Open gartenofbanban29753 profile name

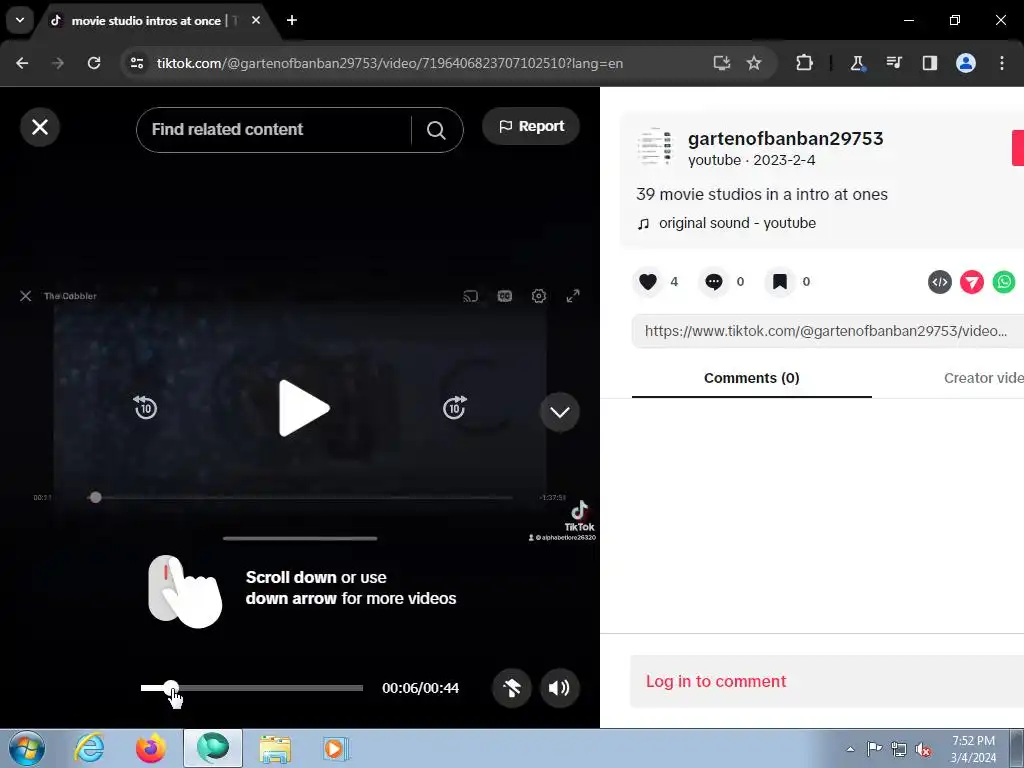tap(785, 138)
